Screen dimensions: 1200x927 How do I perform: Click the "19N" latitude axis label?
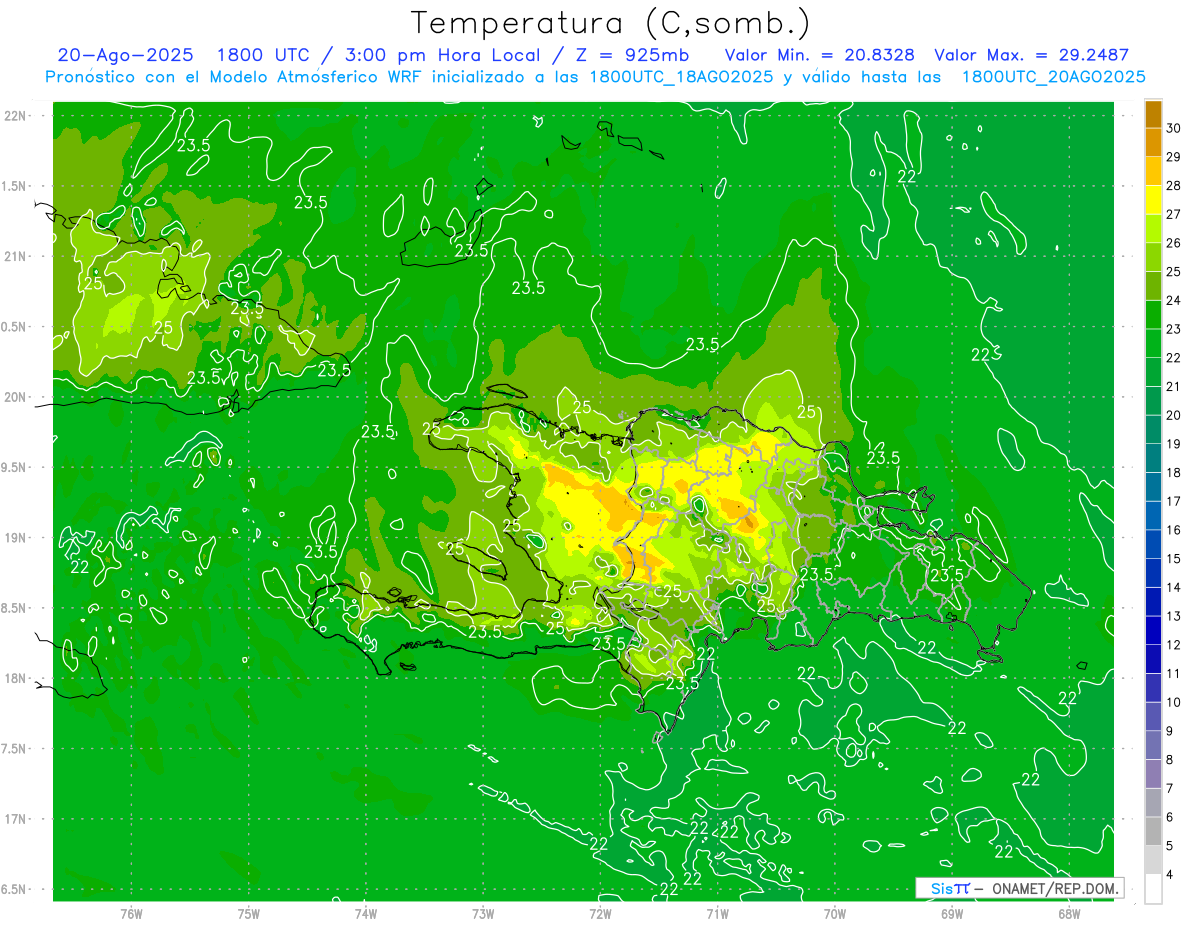point(17,538)
